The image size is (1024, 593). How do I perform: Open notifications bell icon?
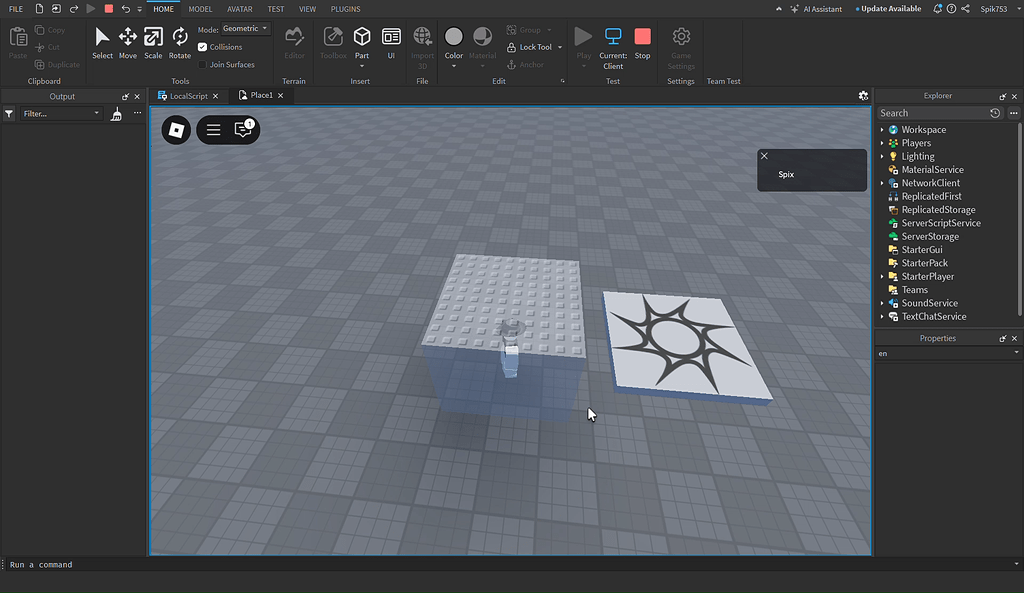click(937, 9)
